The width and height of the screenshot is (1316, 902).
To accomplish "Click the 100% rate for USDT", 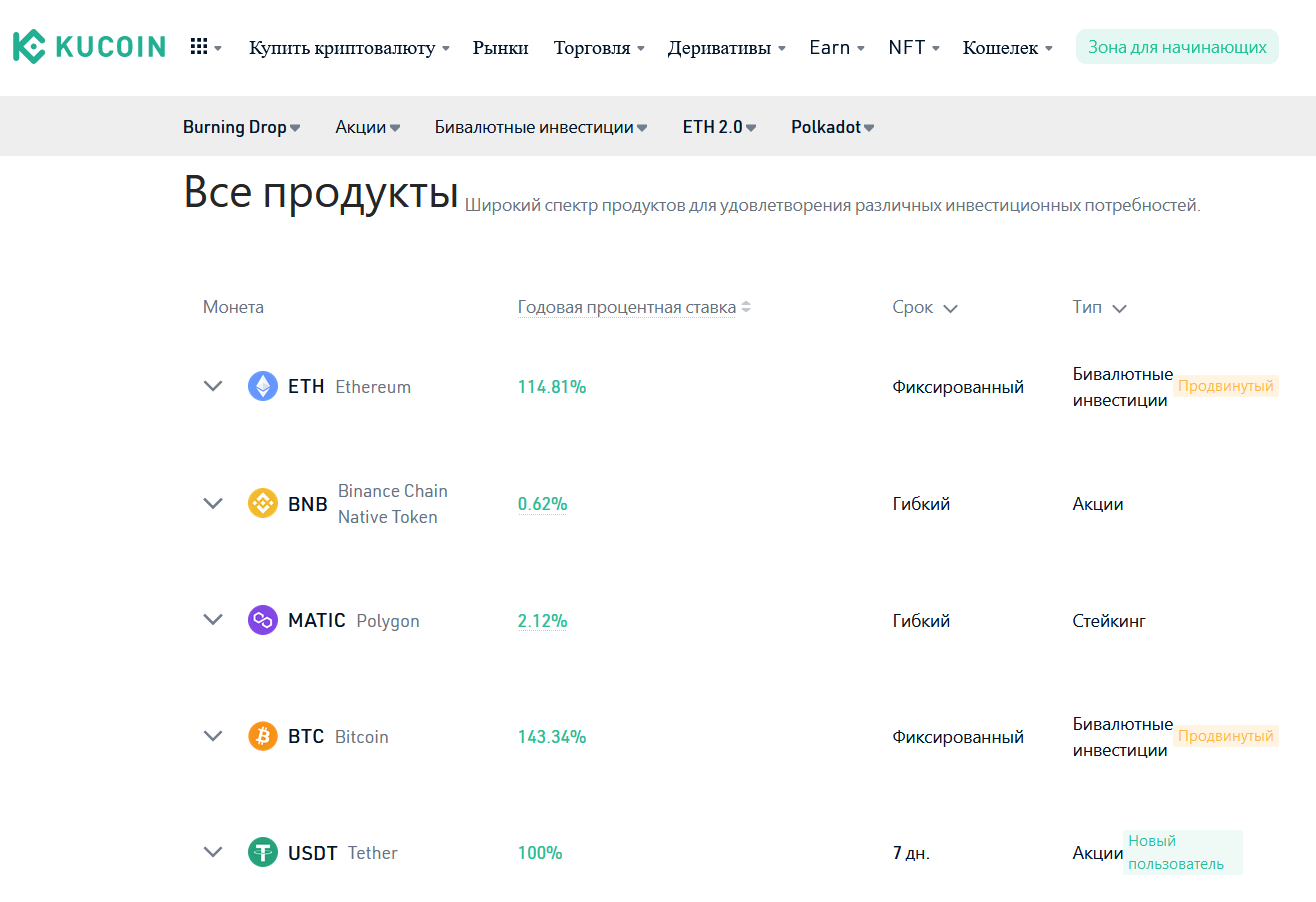I will click(540, 853).
